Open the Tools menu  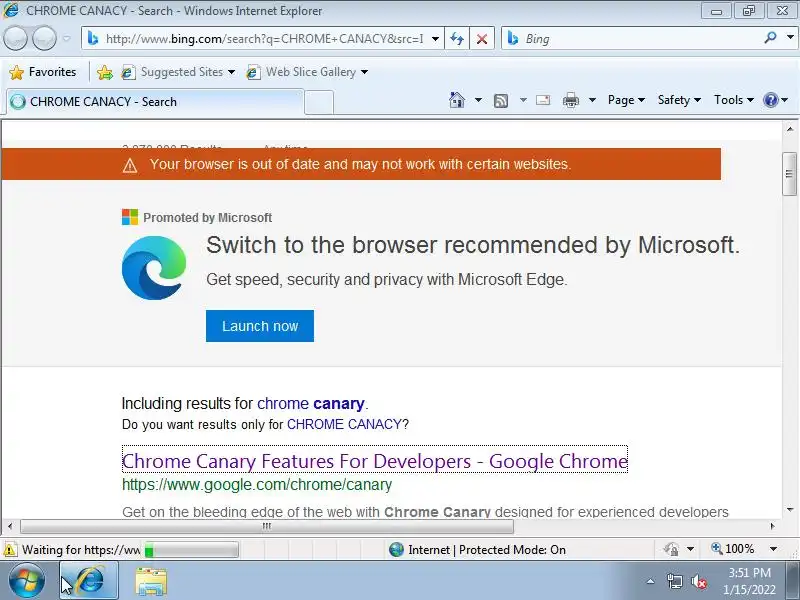pos(734,100)
